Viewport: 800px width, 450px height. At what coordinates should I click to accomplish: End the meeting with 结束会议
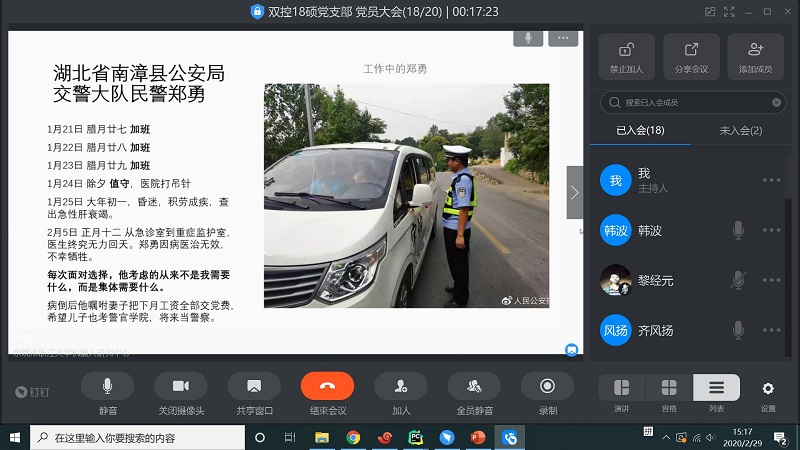point(328,386)
